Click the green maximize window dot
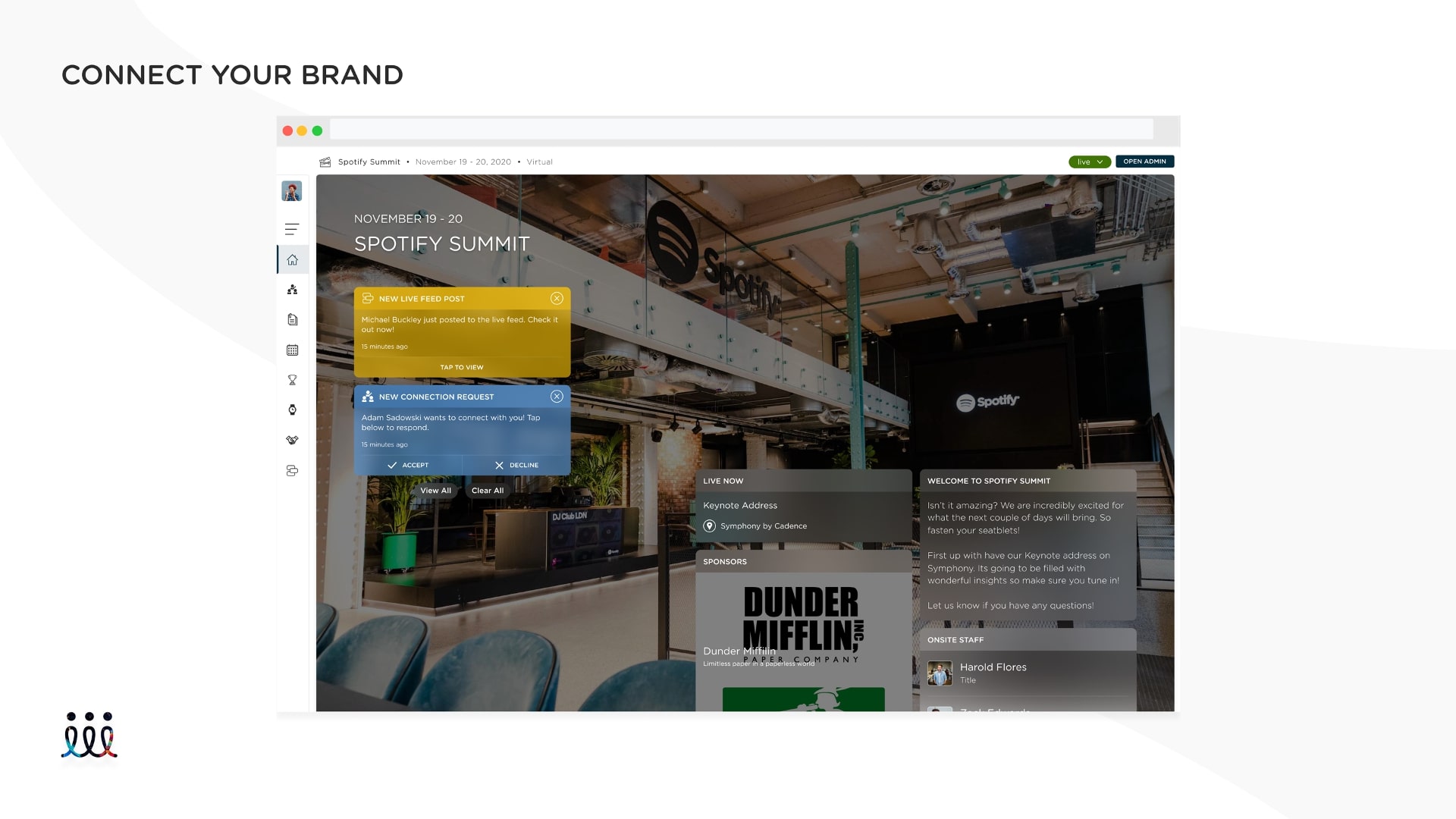The image size is (1456, 819). [317, 130]
